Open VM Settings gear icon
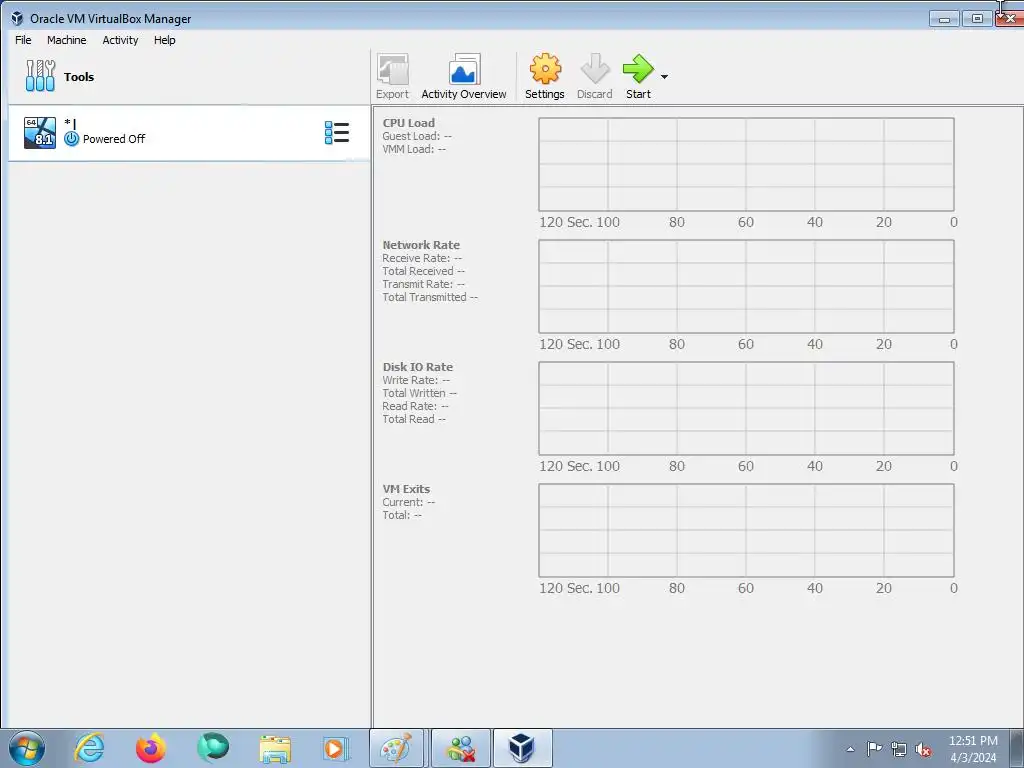The height and width of the screenshot is (768, 1024). (545, 76)
